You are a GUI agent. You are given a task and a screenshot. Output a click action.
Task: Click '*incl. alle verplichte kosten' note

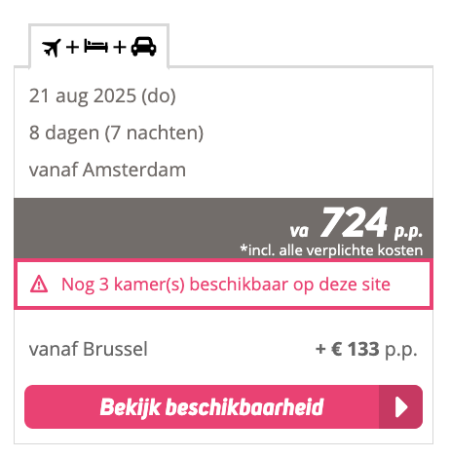332,250
